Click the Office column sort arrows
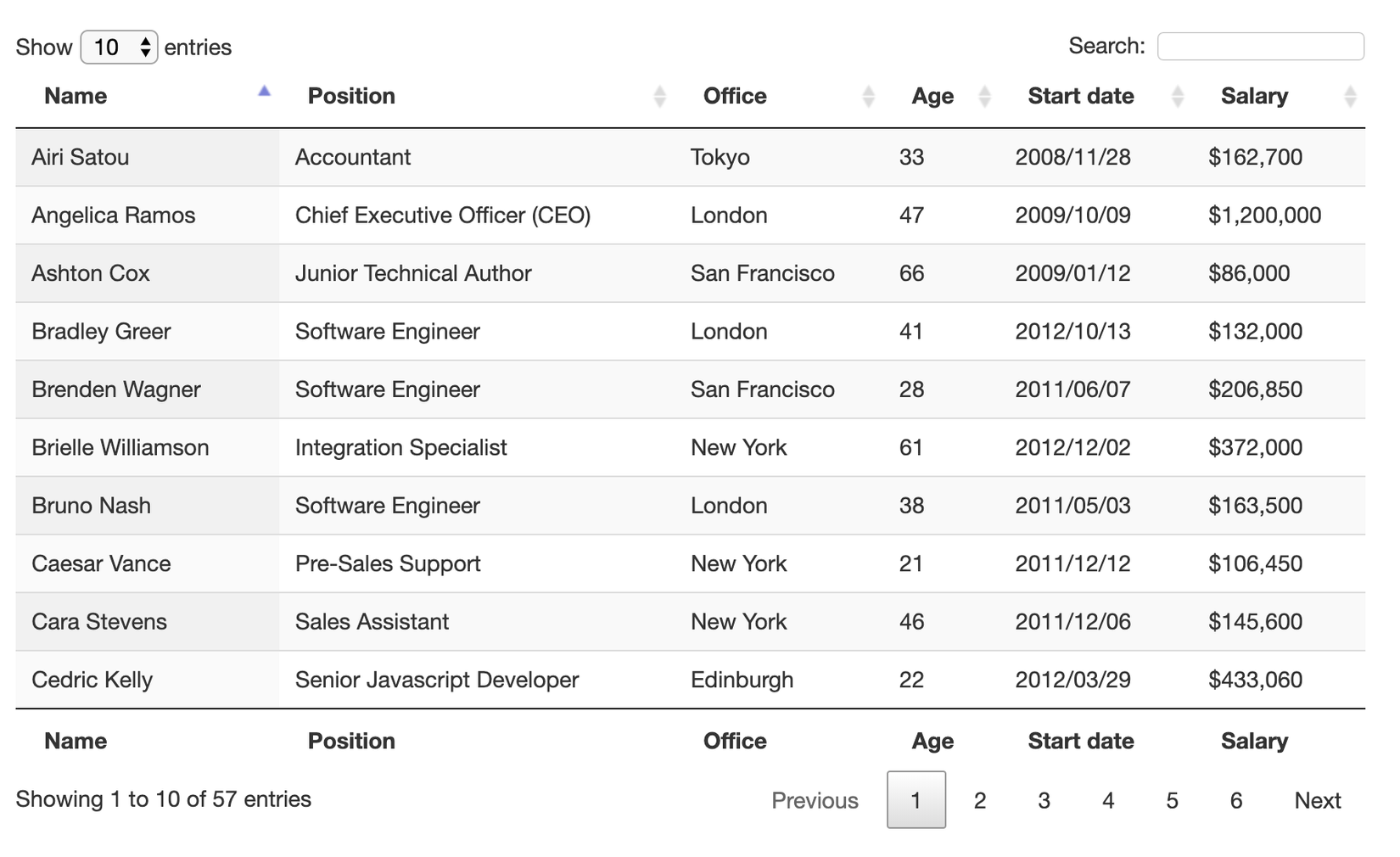This screenshot has width=1400, height=857. click(x=868, y=97)
